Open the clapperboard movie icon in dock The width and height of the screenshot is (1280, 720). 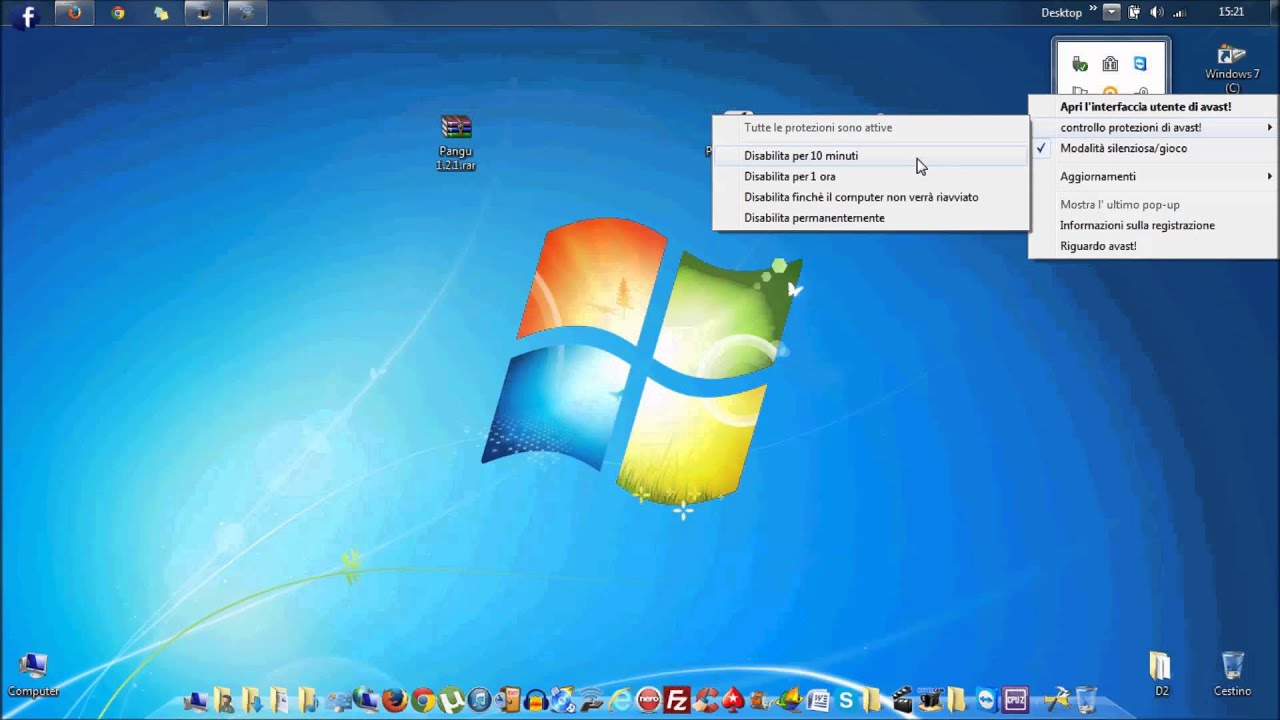pyautogui.click(x=902, y=699)
